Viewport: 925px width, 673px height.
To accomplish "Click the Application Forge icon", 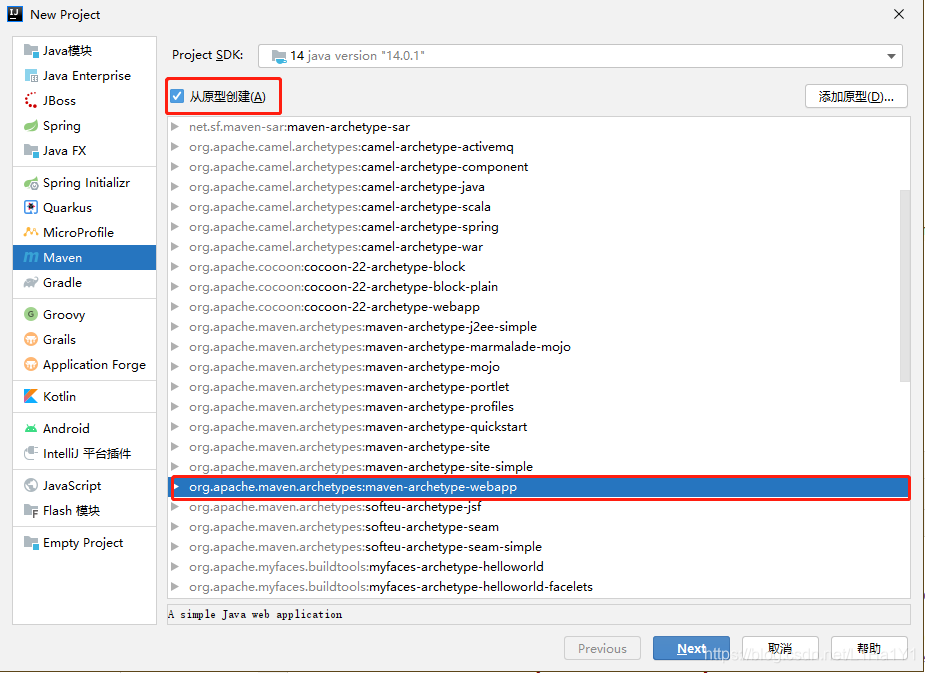I will click(x=31, y=365).
